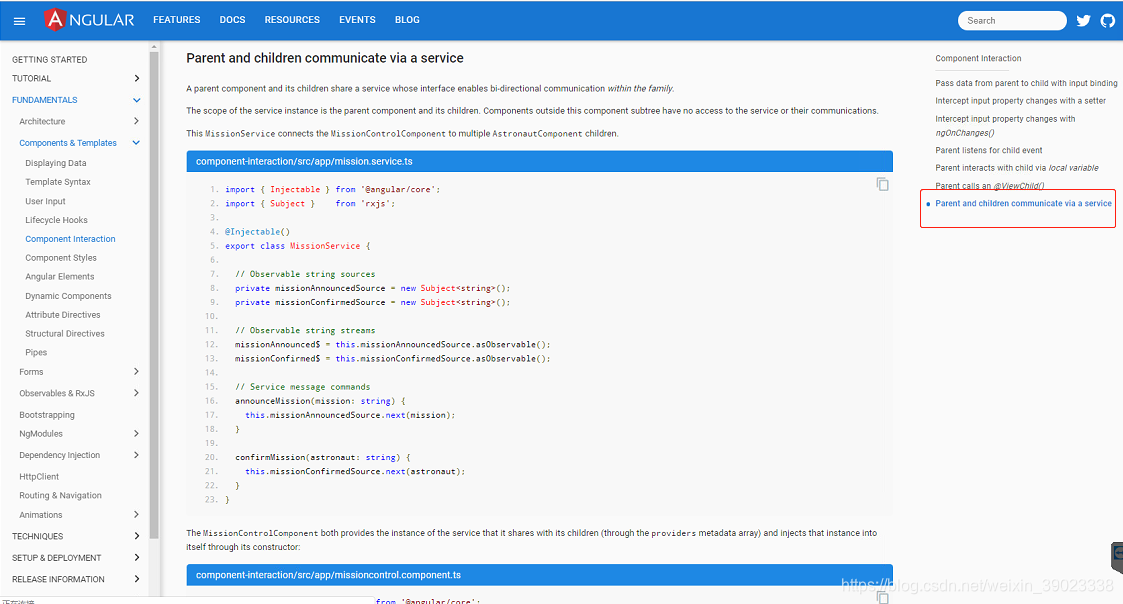Open the GitHub icon link
Viewport: 1123px width, 604px height.
(1108, 21)
